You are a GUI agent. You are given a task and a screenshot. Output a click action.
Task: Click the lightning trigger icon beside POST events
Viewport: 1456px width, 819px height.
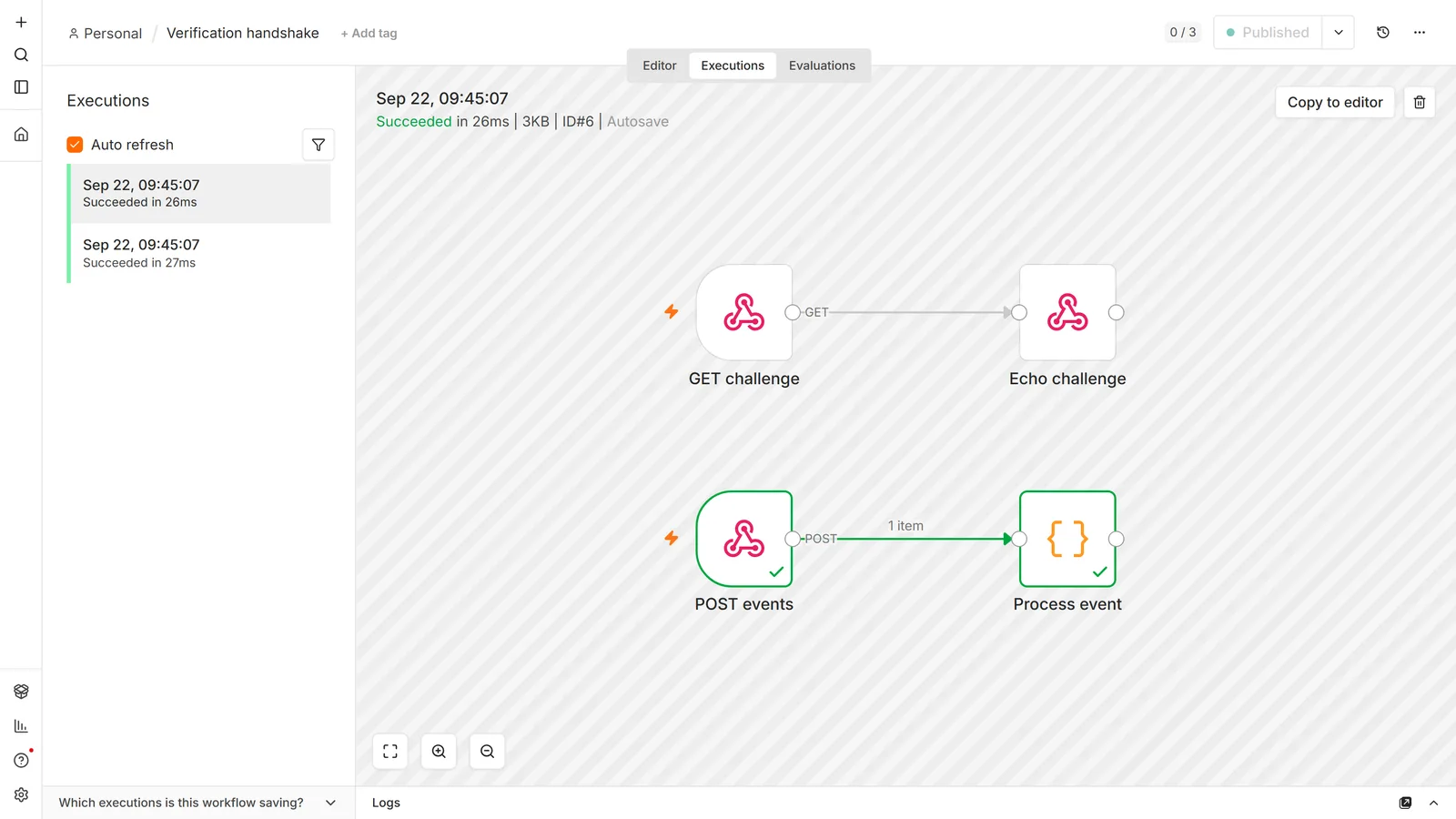[x=672, y=538]
